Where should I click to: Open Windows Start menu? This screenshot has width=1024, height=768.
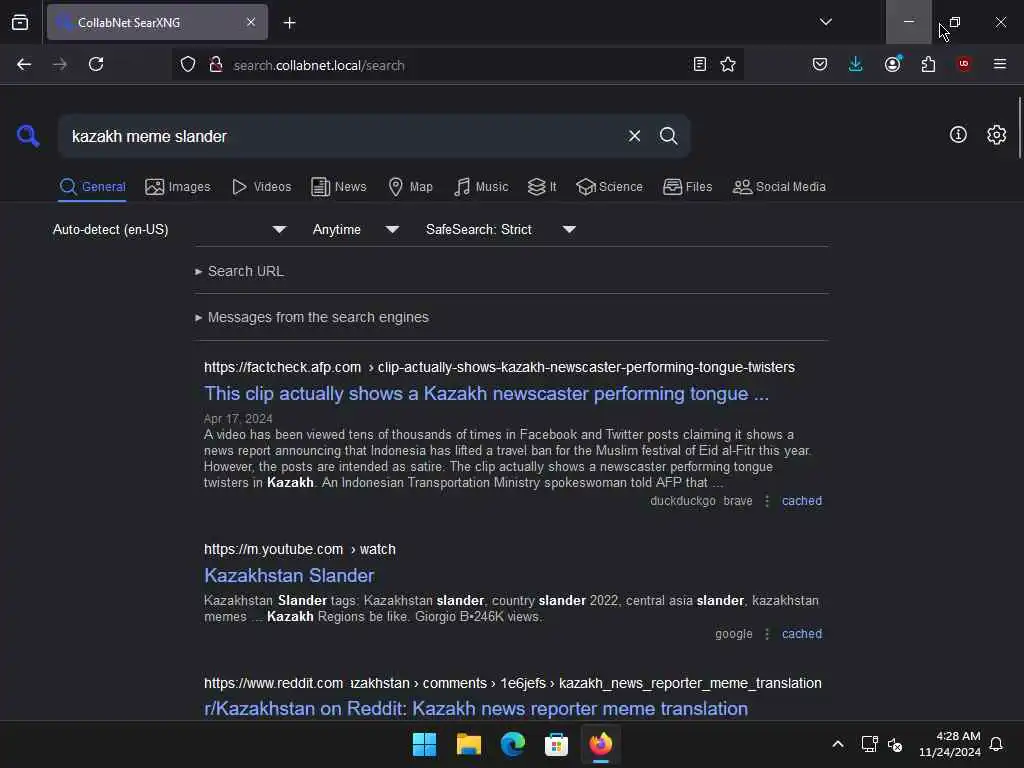pyautogui.click(x=424, y=744)
